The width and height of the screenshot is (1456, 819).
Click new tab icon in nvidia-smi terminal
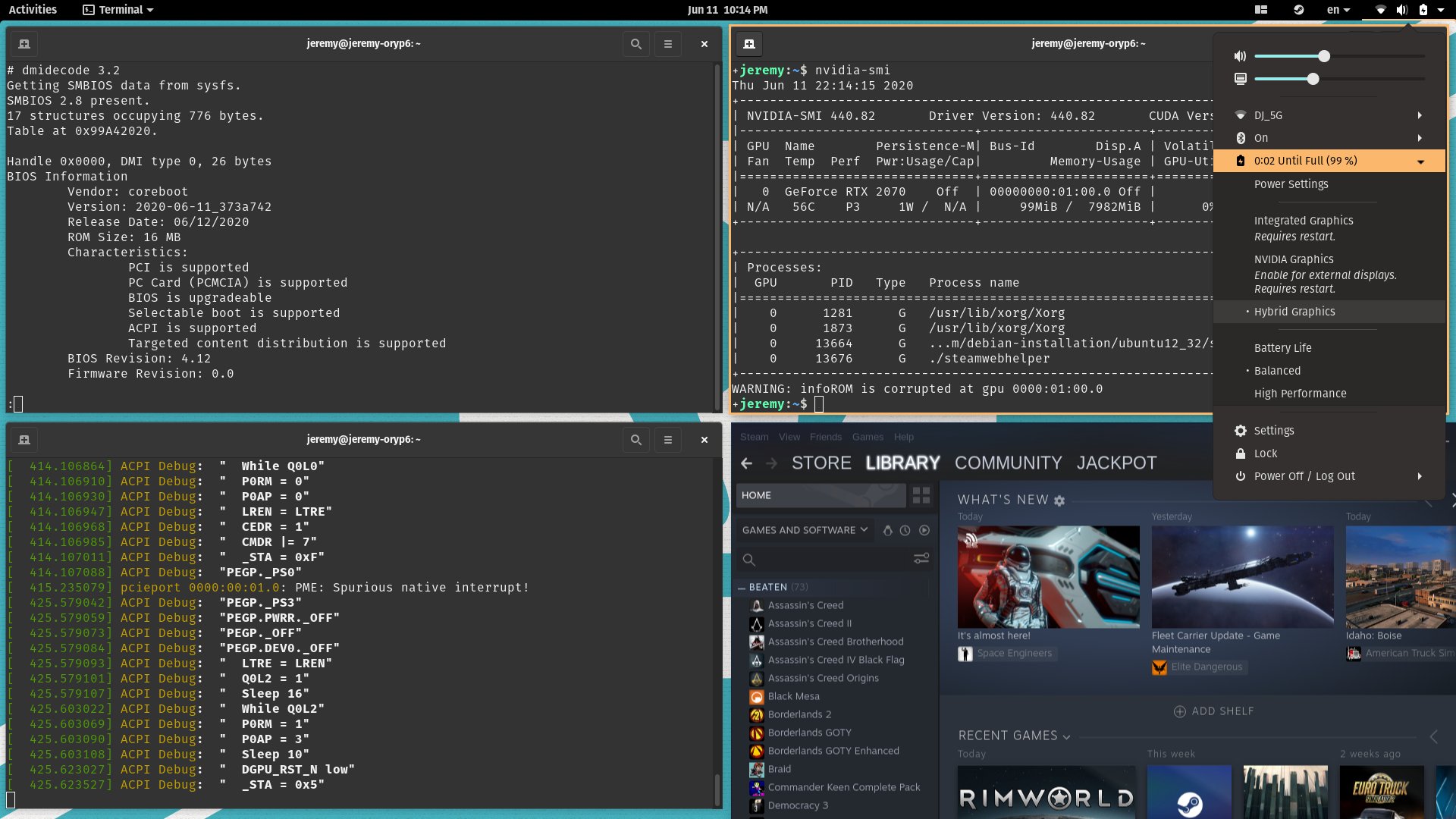point(749,44)
